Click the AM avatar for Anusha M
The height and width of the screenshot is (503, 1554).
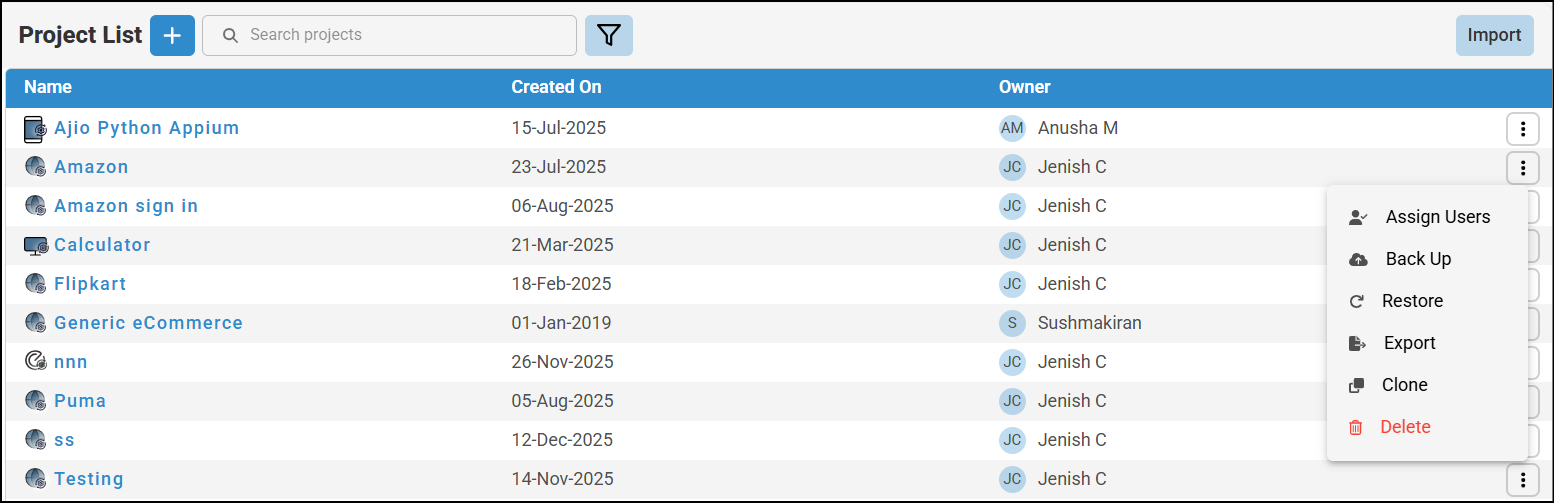1012,128
